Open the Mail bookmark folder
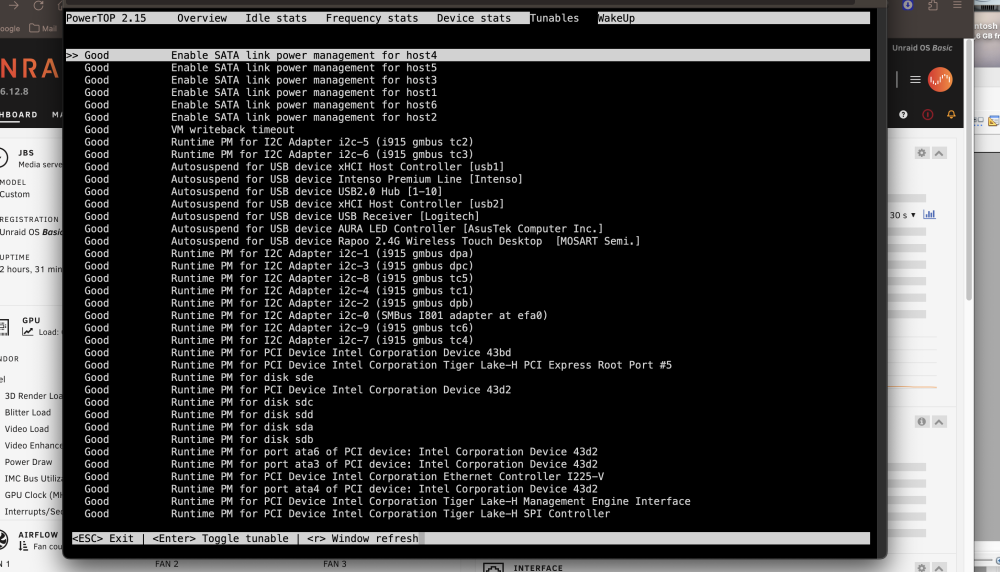Image resolution: width=1000 pixels, height=572 pixels. (x=43, y=28)
